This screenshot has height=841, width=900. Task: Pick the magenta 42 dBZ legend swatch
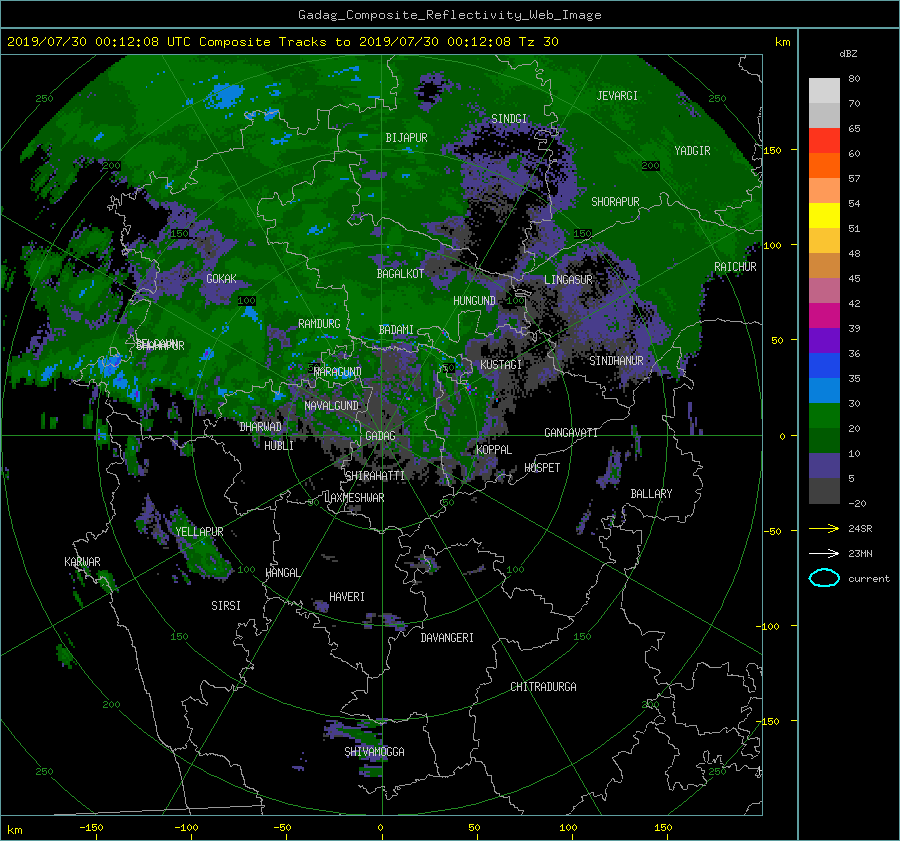[824, 315]
